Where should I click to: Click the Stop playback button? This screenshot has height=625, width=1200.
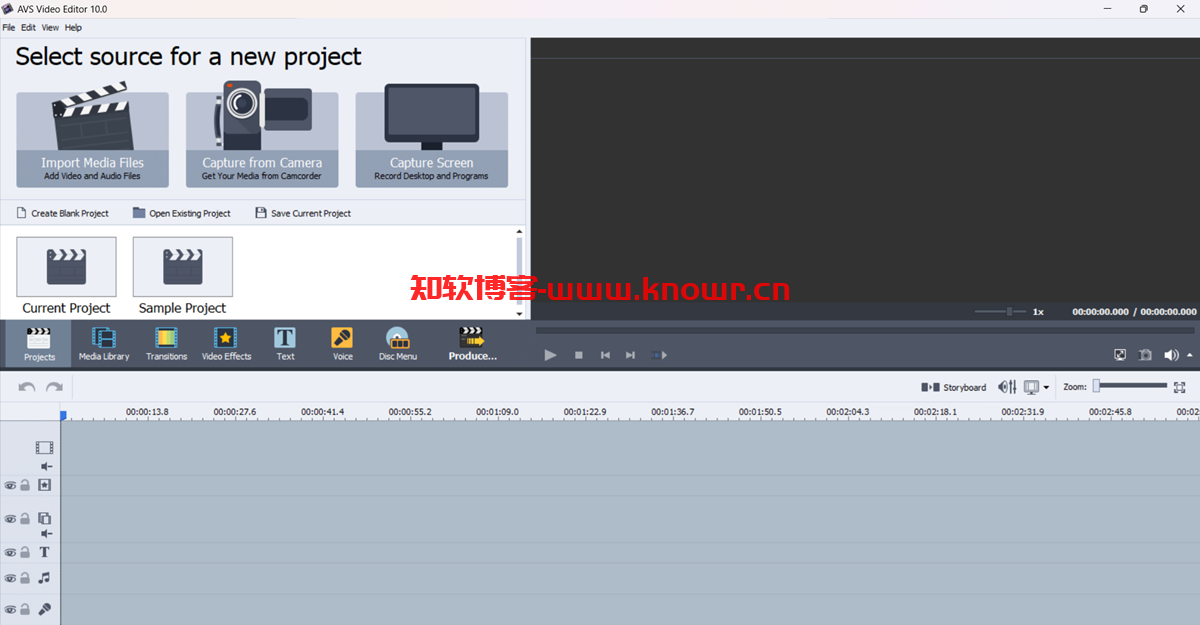578,355
